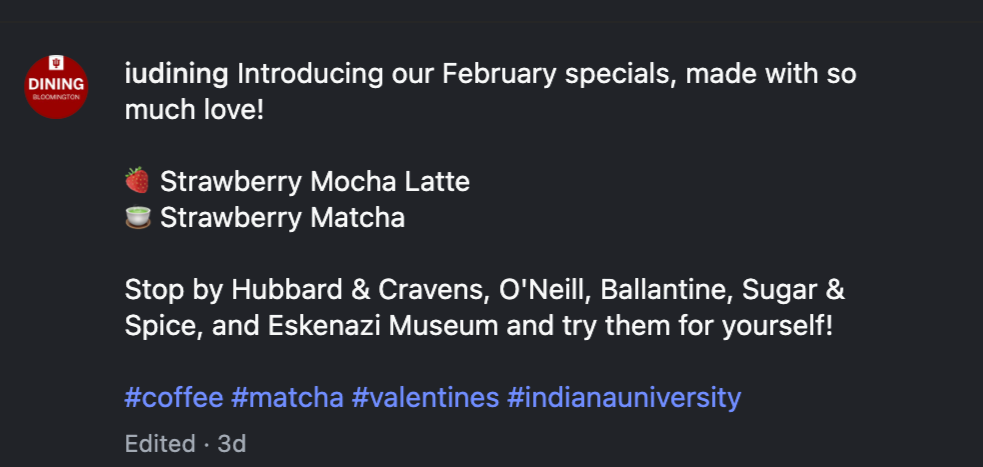
Task: Open the IU Dining profile avatar
Action: [56, 87]
